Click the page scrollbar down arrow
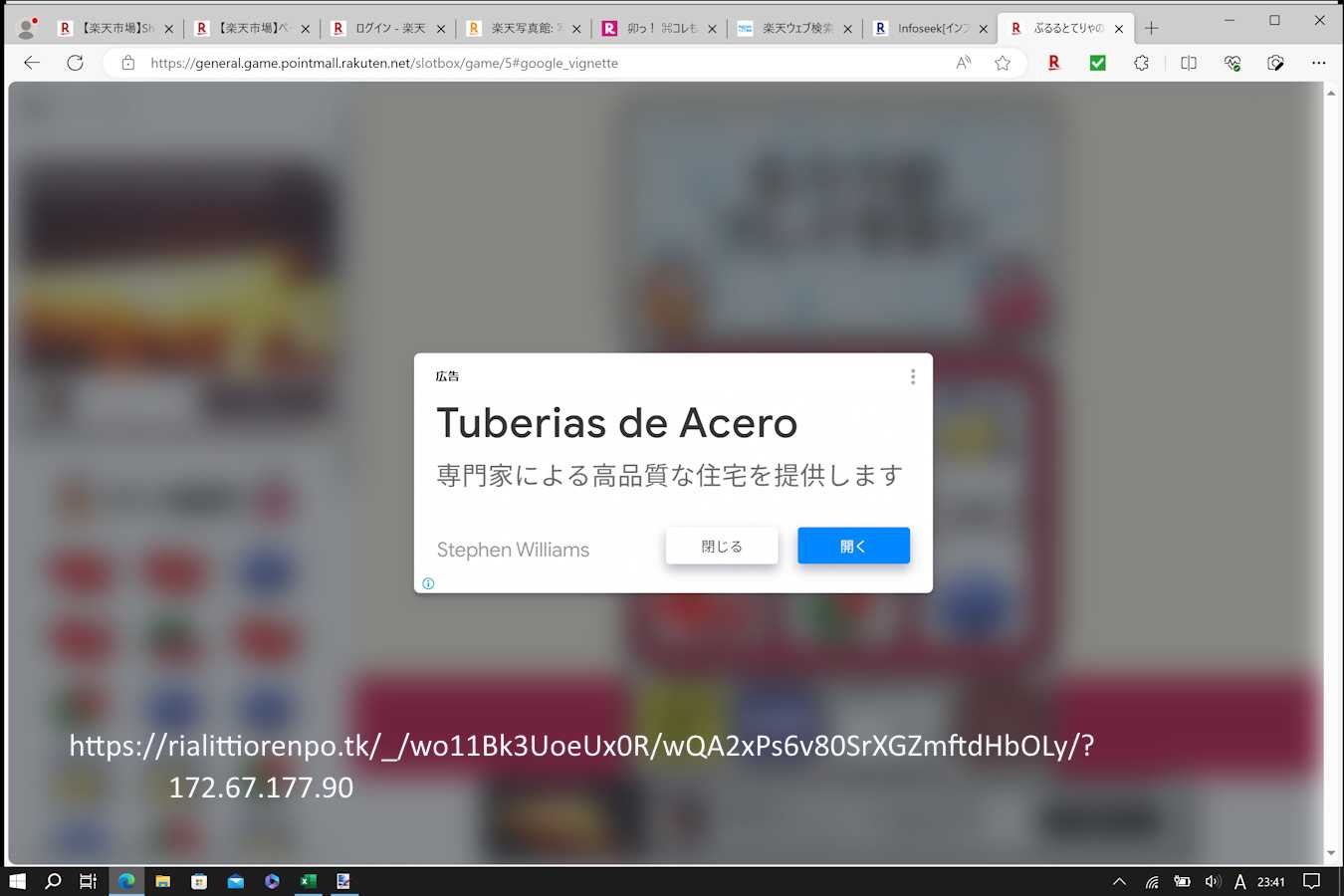 click(x=1331, y=853)
